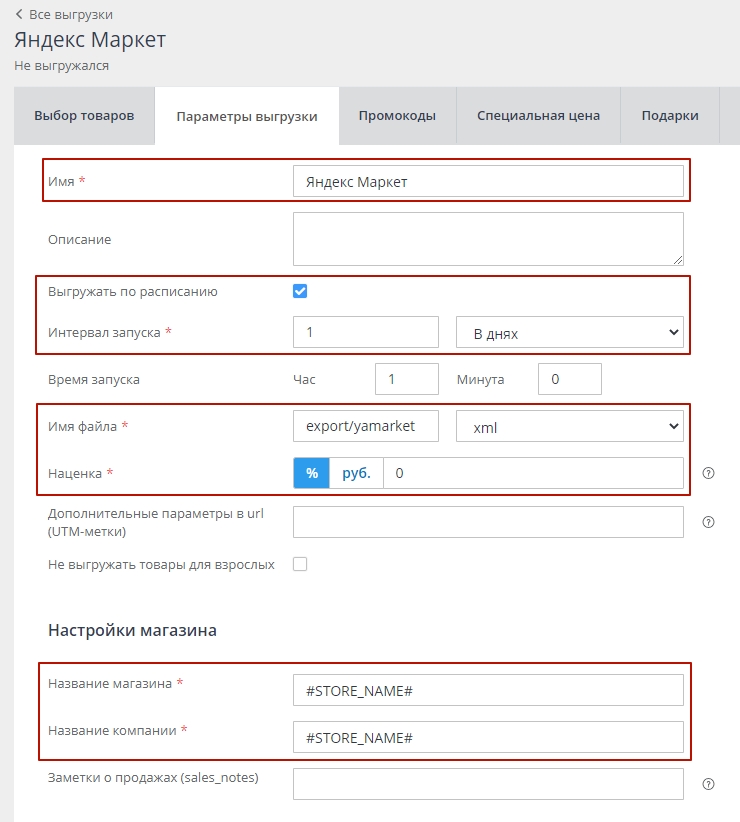Screen dimensions: 740x822
Task: Click the Час launch time field
Action: click(x=406, y=379)
